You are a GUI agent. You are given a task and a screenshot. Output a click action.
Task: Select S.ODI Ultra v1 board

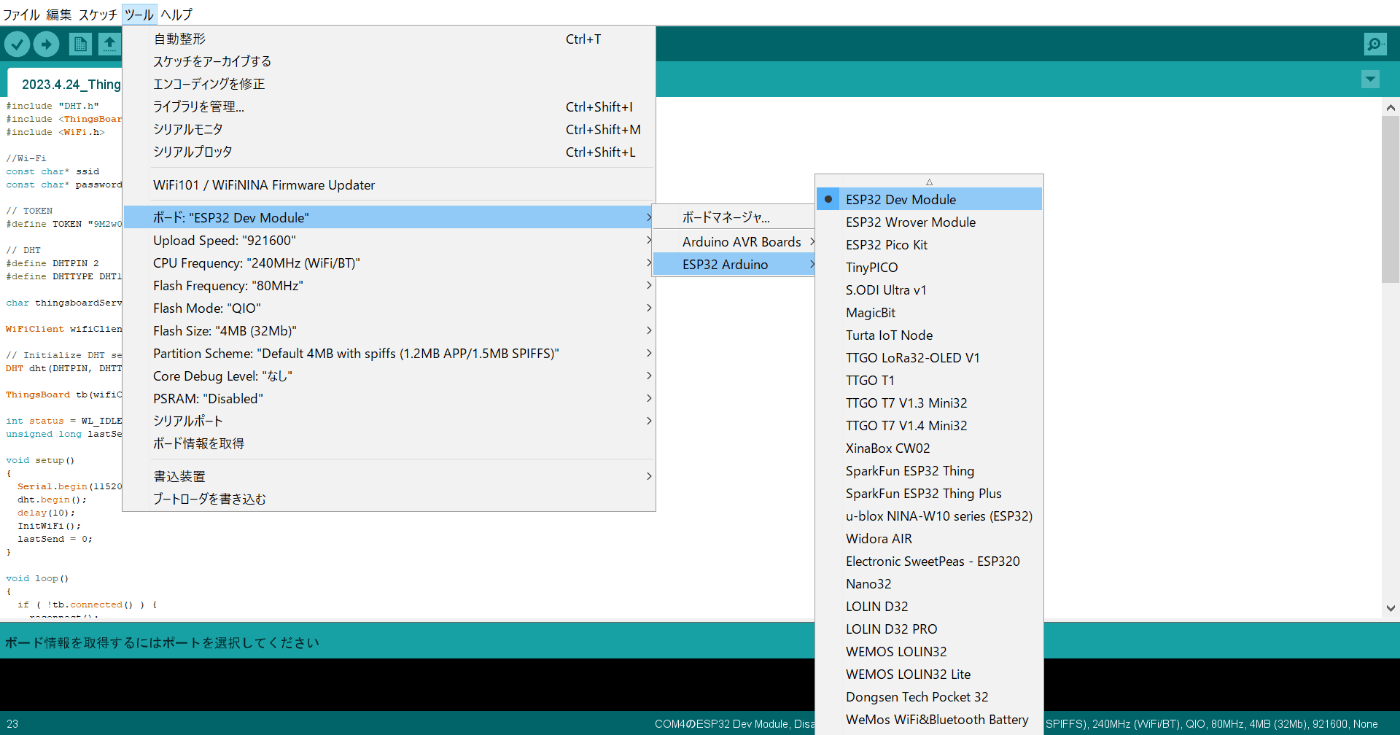point(930,290)
